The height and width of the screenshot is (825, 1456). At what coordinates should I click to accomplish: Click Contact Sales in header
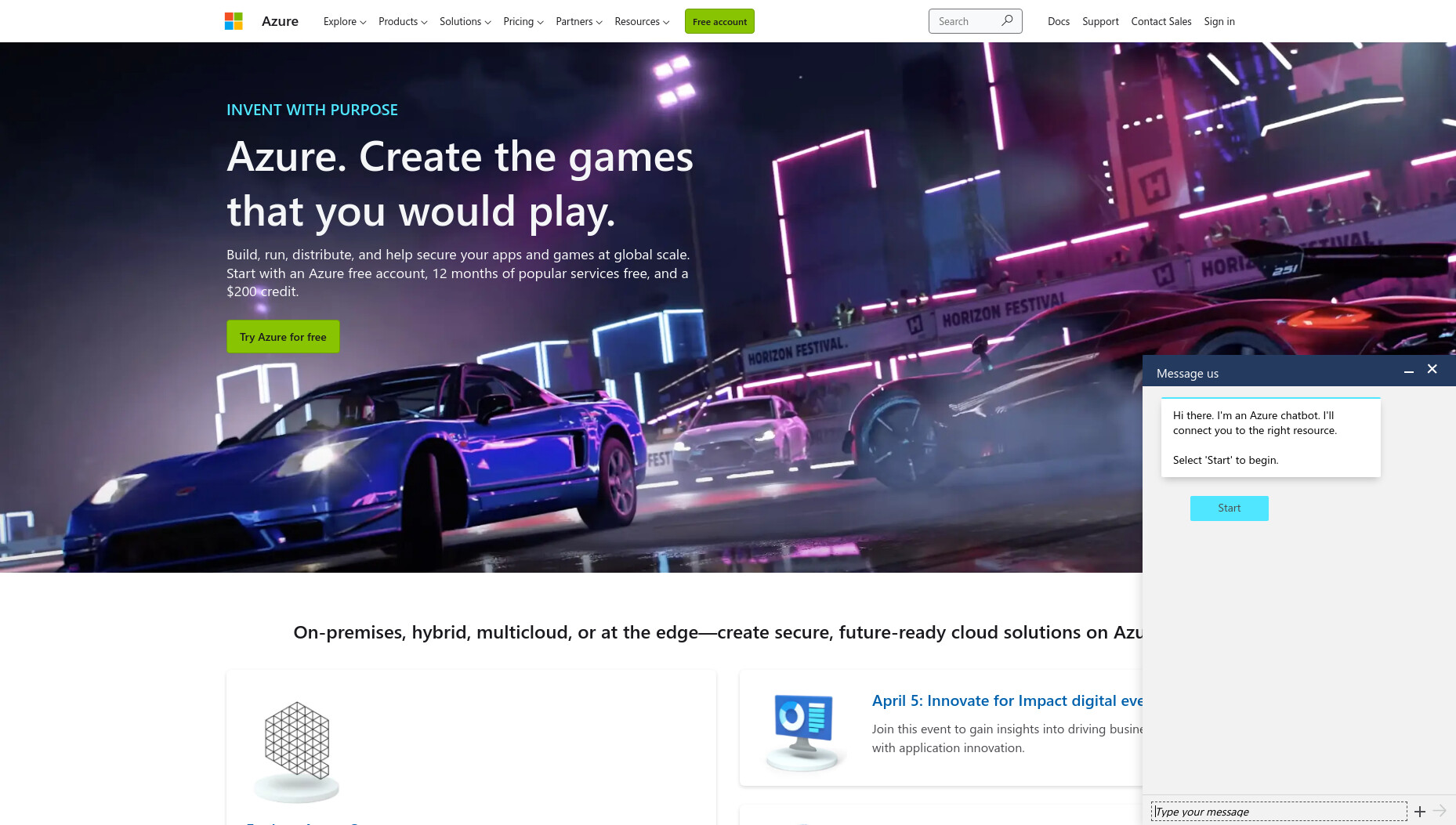pos(1161,21)
